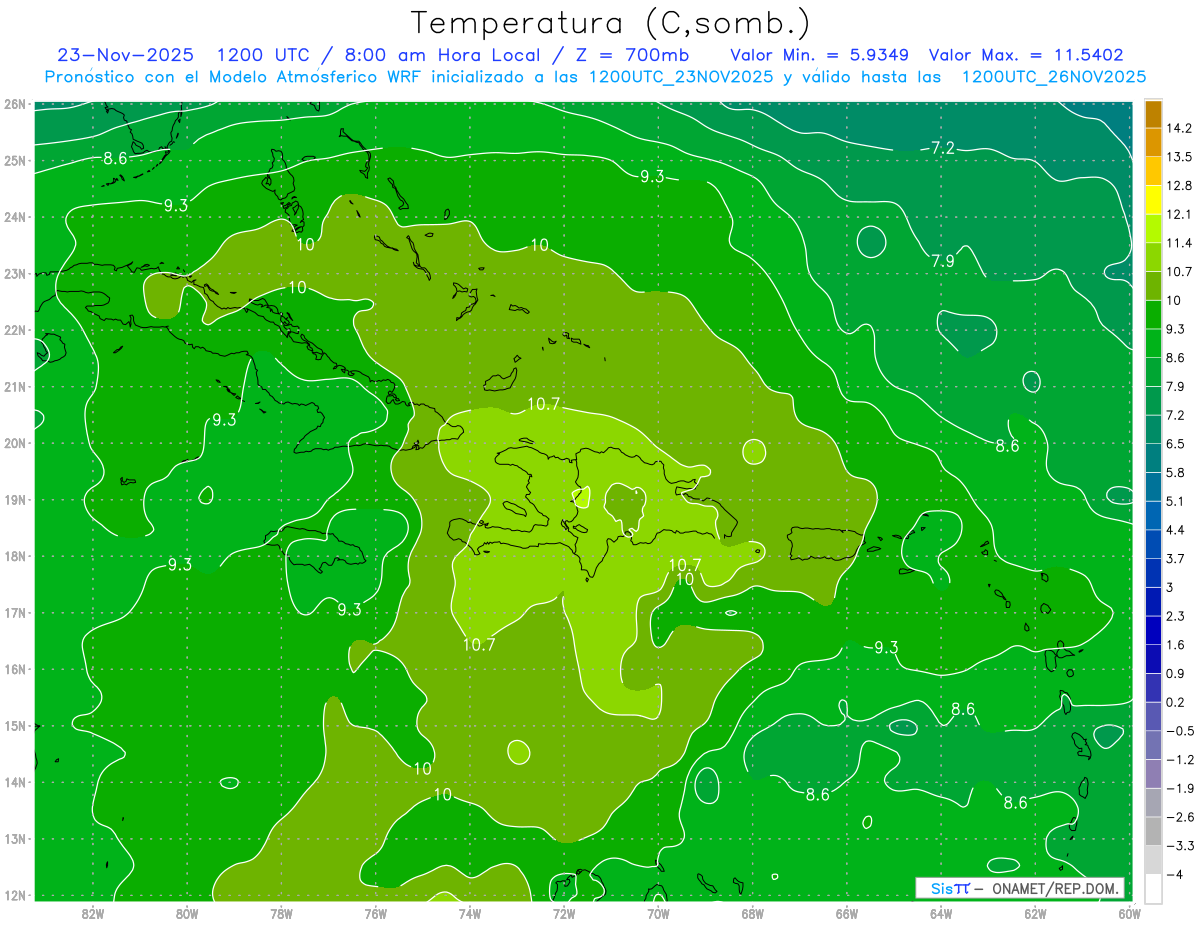The width and height of the screenshot is (1200, 927).
Task: Select the 24N latitude axis label
Action: click(14, 217)
